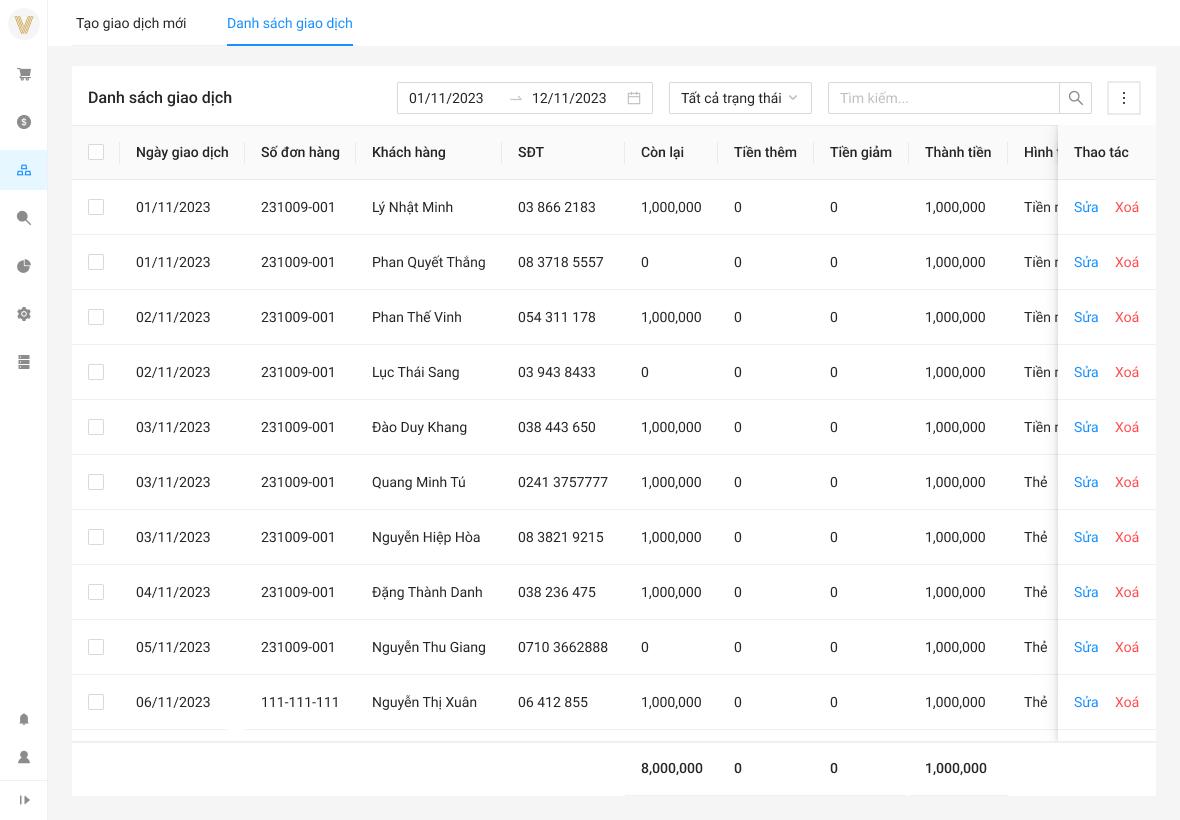Switch to Tạo giao dịch mới tab
Viewport: 1180px width, 820px height.
131,23
